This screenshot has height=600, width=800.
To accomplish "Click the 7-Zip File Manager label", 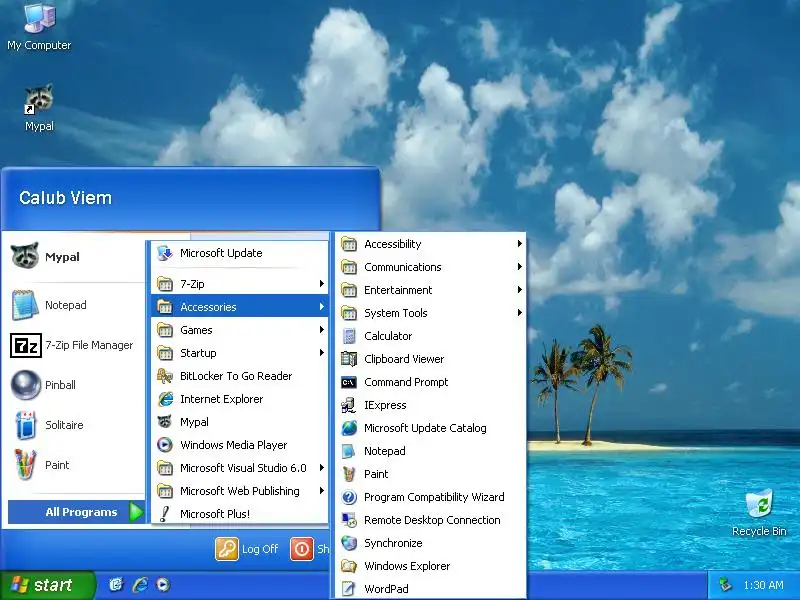I will pyautogui.click(x=89, y=345).
